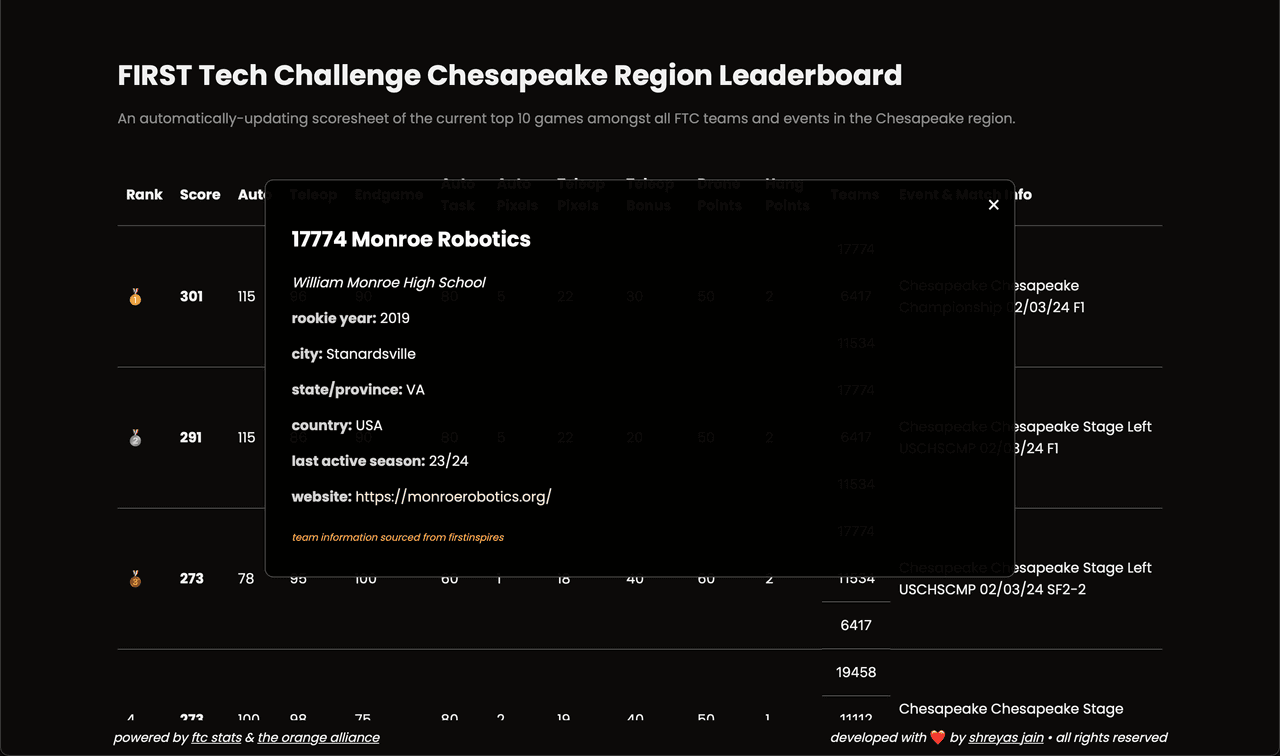Click William Monroe High School text
The image size is (1280, 756).
tap(389, 283)
